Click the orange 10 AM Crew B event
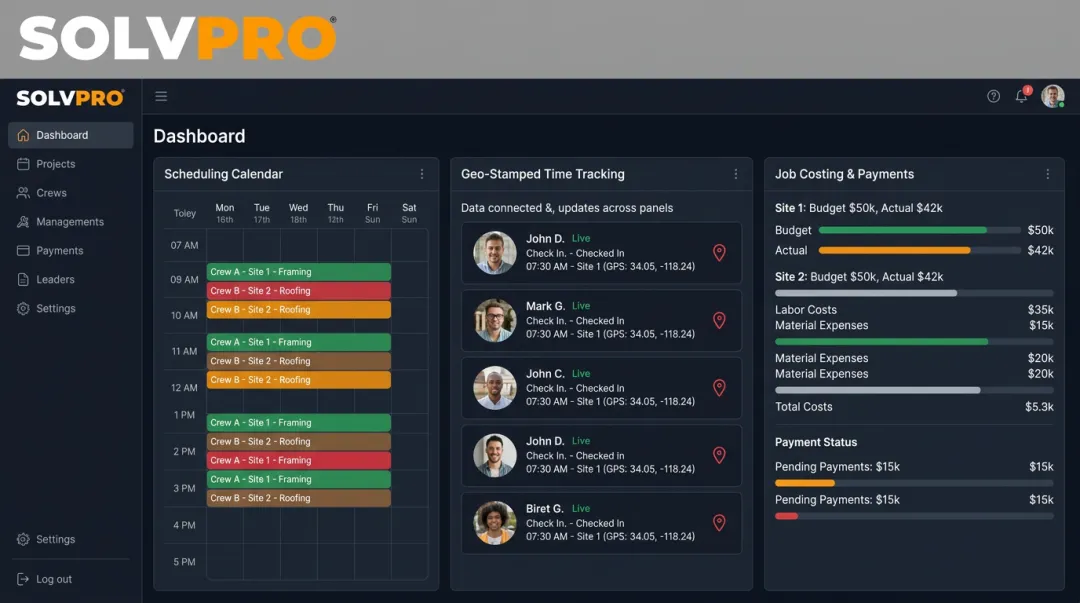The image size is (1080, 603). [x=299, y=309]
